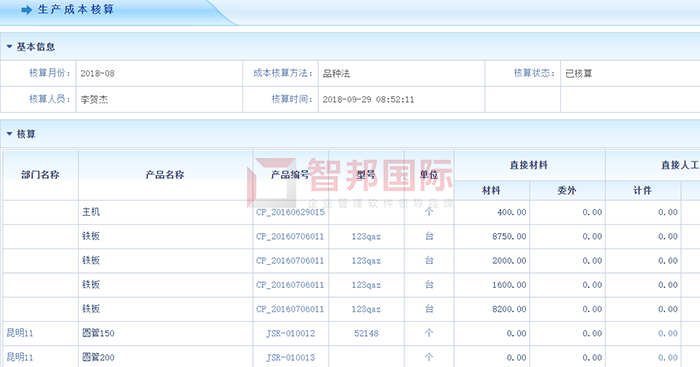The width and height of the screenshot is (700, 367).
Task: Select model 52148 link
Action: 366,334
